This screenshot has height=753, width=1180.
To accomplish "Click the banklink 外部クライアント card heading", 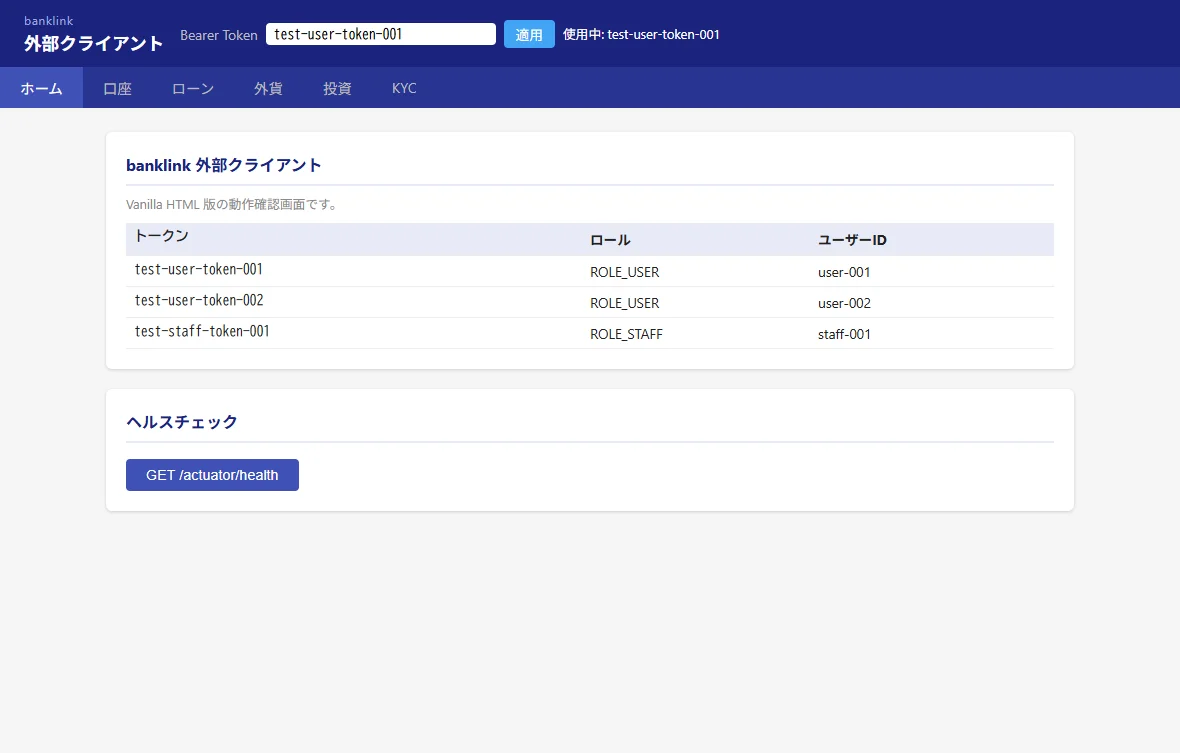I will 224,165.
